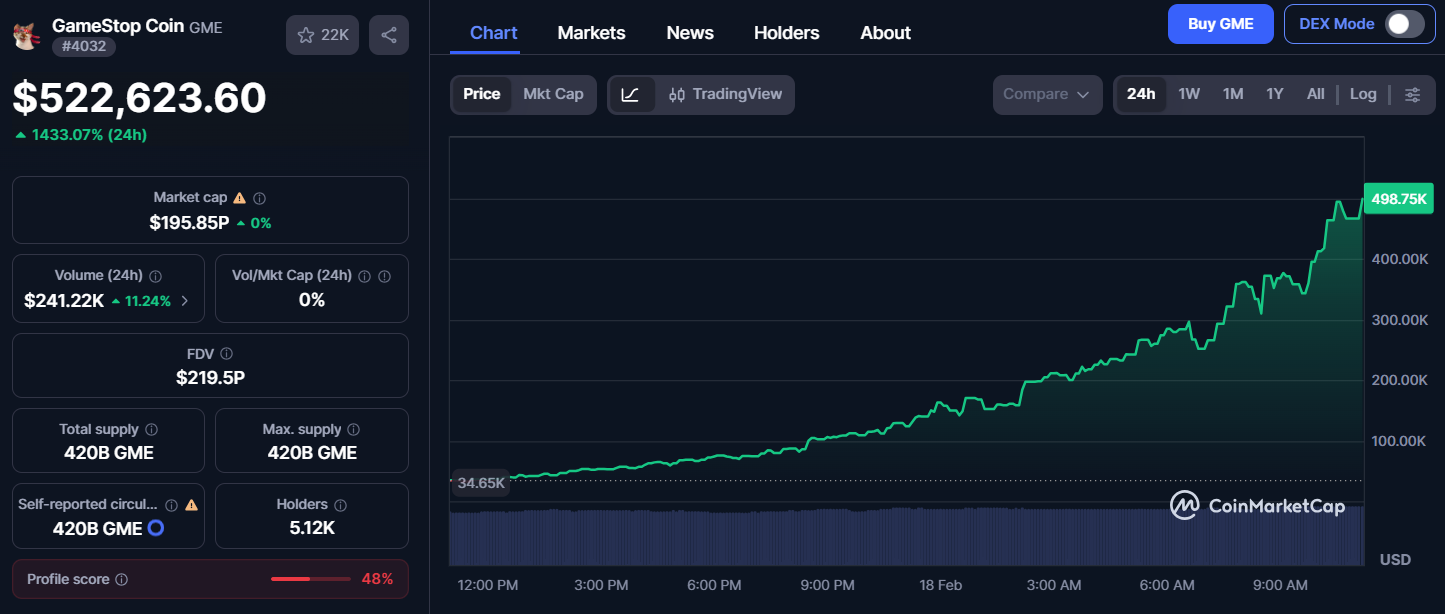Open the share icon button
This screenshot has height=614, width=1445.
pos(389,35)
